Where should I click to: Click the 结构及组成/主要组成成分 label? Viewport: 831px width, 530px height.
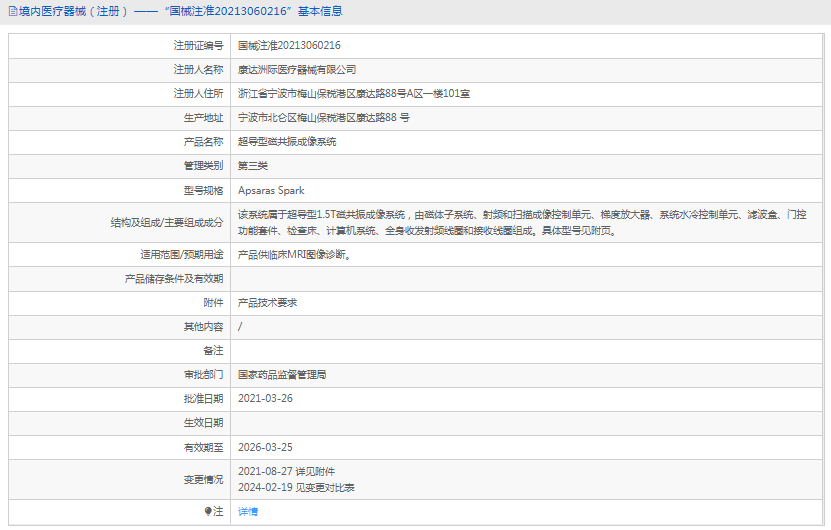(x=167, y=223)
